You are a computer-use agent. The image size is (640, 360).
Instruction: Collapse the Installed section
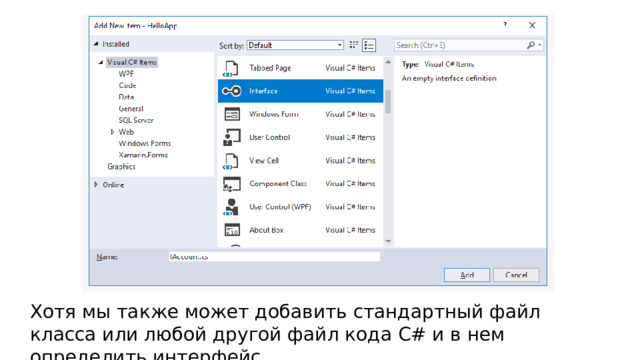tap(96, 44)
